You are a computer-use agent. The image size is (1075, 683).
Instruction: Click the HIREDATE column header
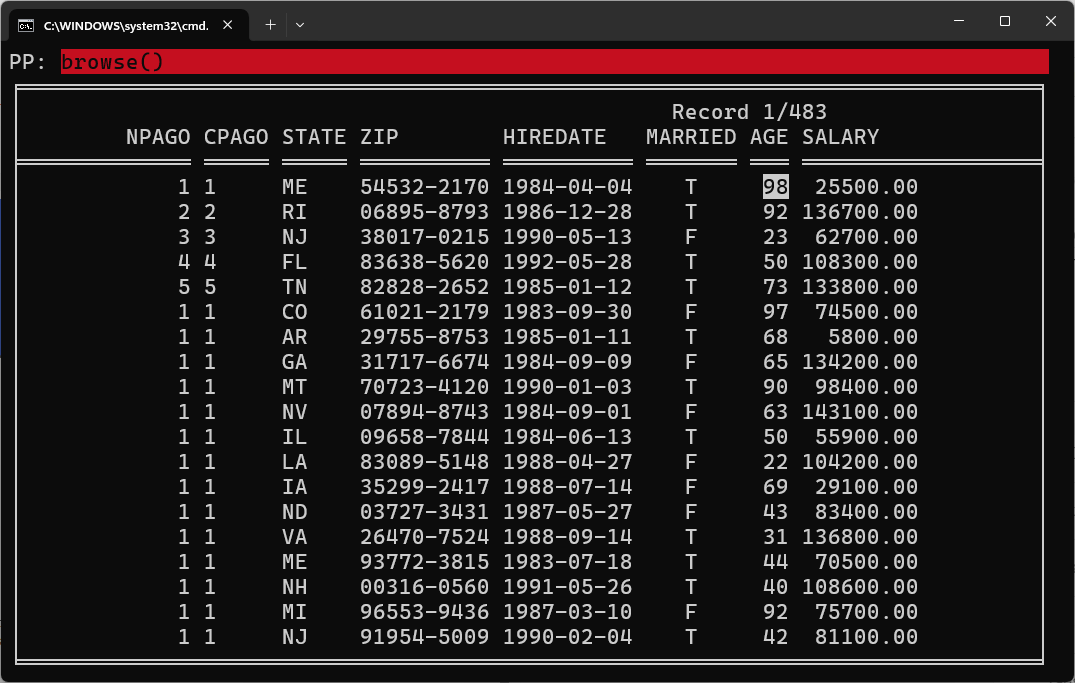pyautogui.click(x=554, y=137)
